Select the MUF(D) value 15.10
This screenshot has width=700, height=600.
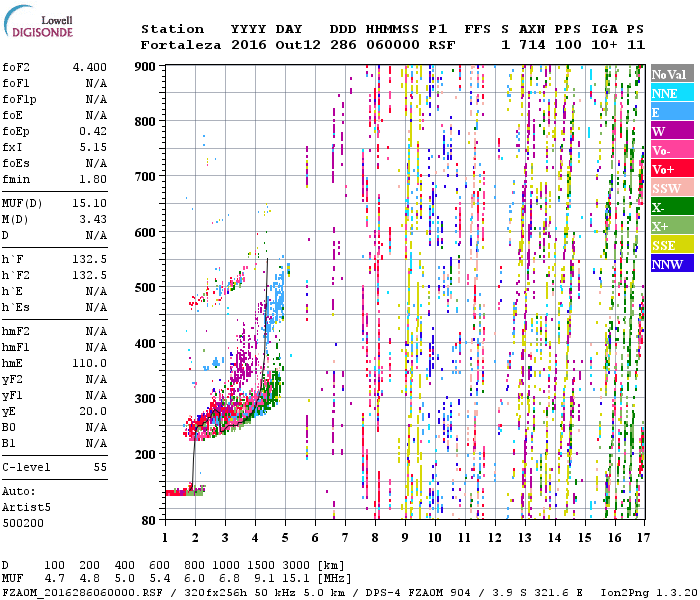tap(89, 203)
